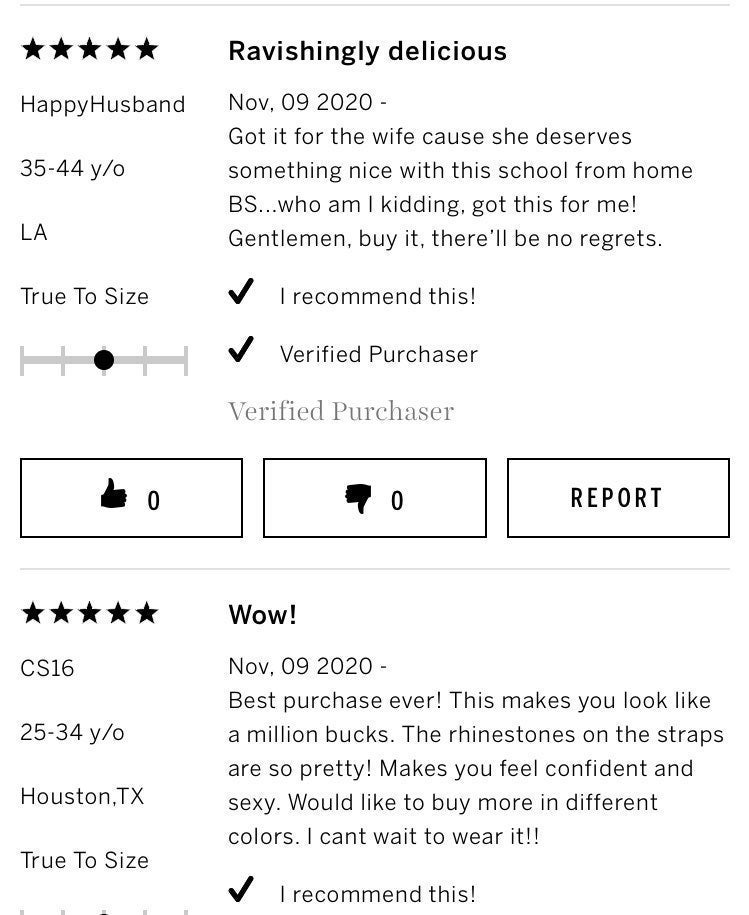Screen dimensions: 749x915
Task: Click the 35-44 y/o age label
Action: click(73, 168)
